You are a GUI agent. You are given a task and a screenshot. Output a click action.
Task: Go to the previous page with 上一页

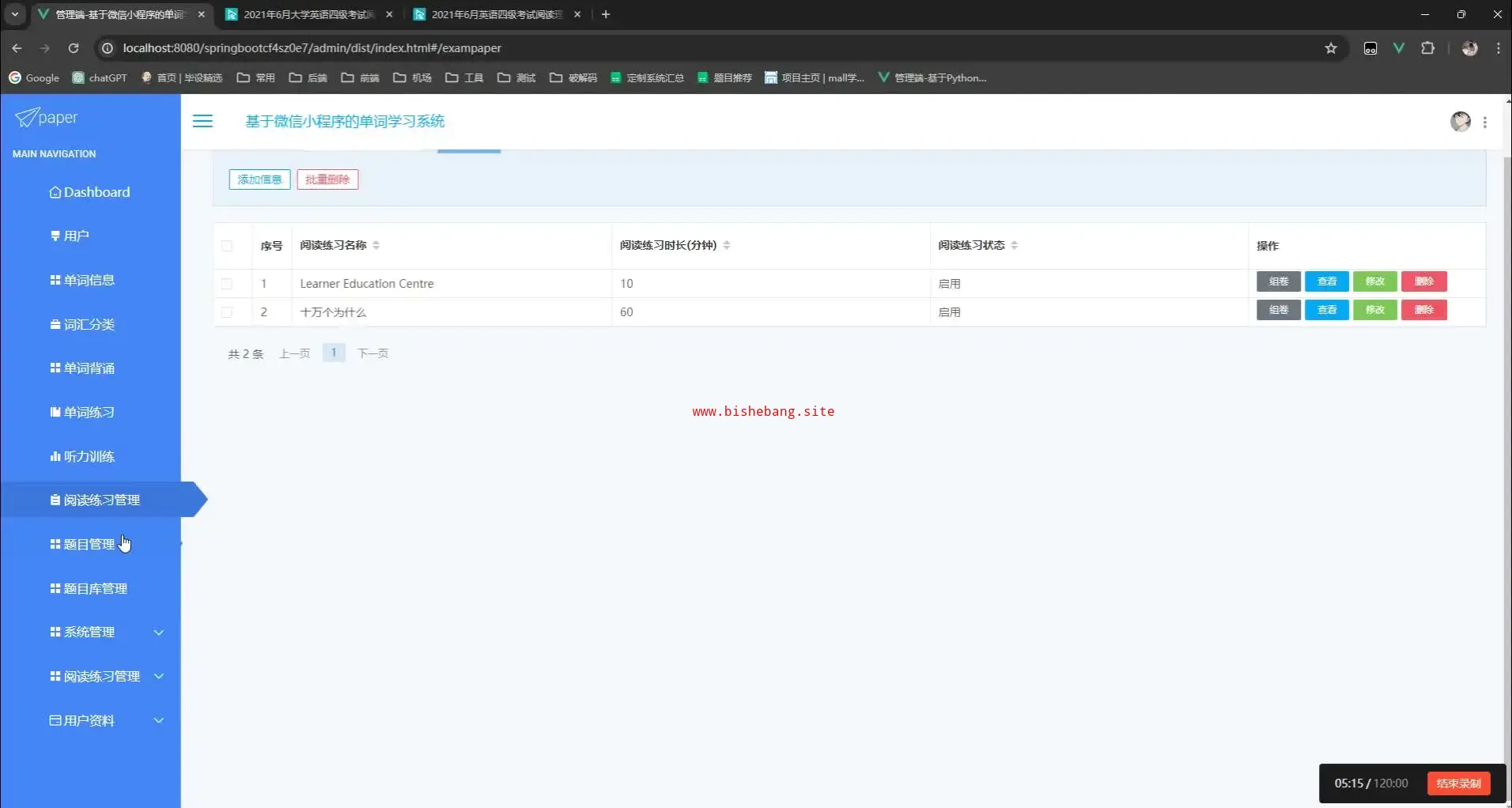(x=294, y=353)
